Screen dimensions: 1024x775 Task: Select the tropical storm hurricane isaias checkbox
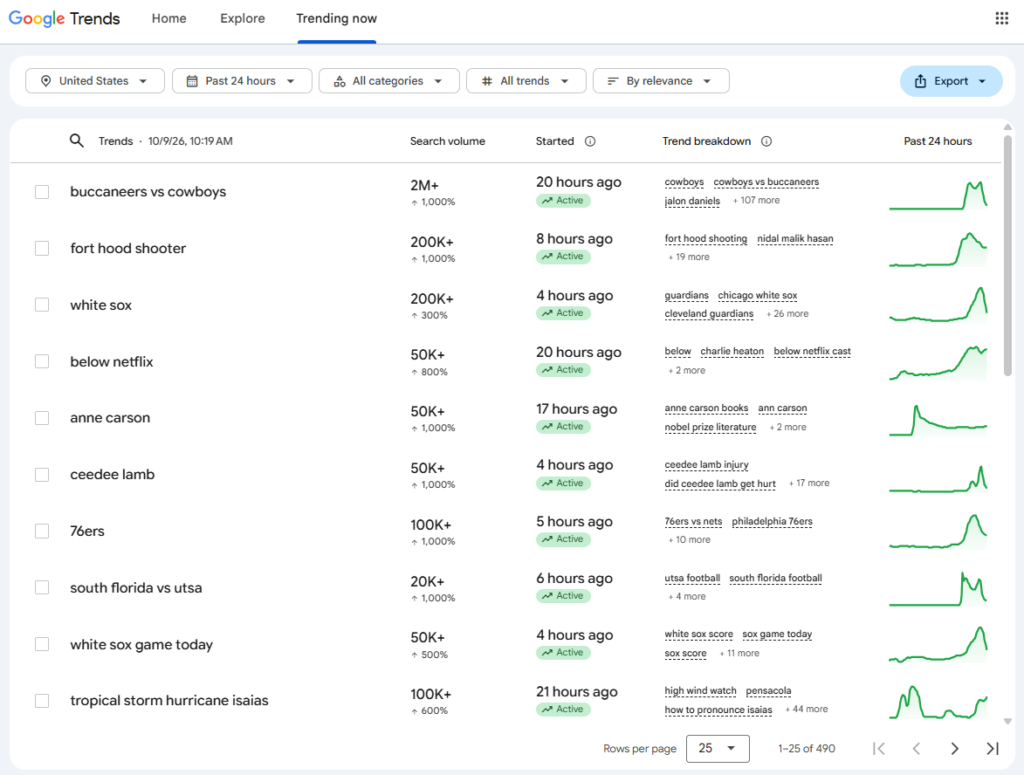42,701
